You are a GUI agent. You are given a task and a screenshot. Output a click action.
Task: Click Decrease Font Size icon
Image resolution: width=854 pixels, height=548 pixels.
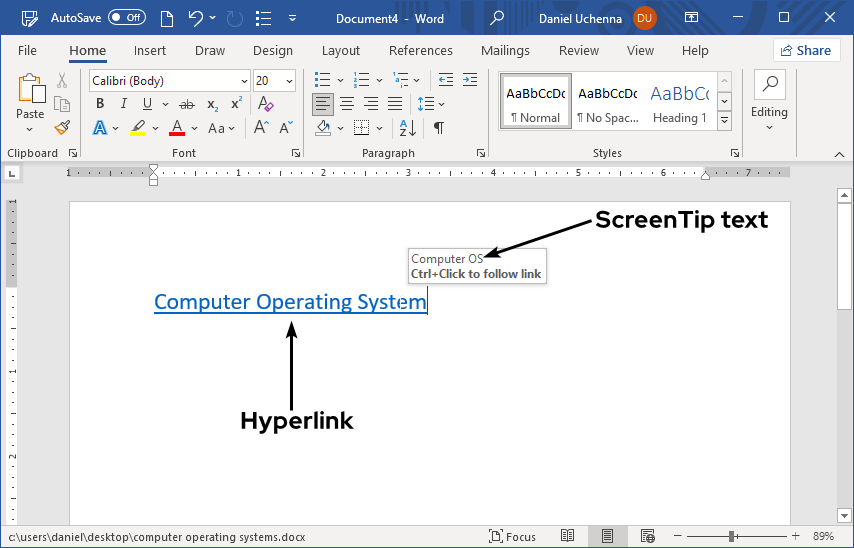(286, 127)
